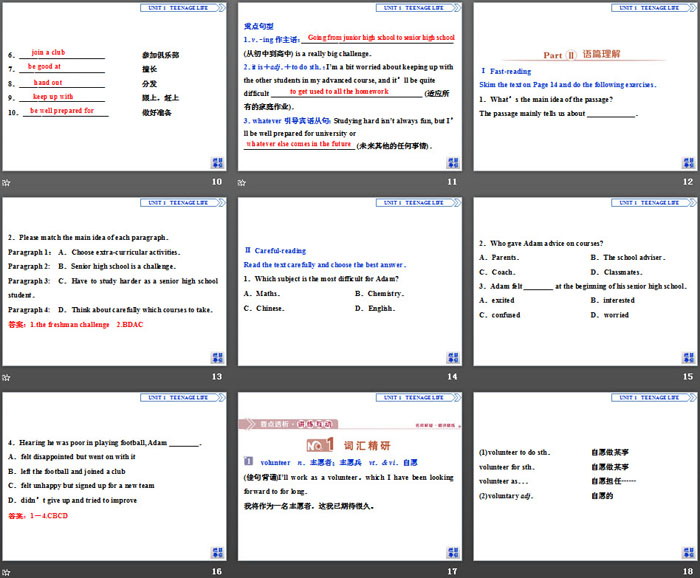
Task: Select slide 16 about Adam playing football
Action: 115,477
